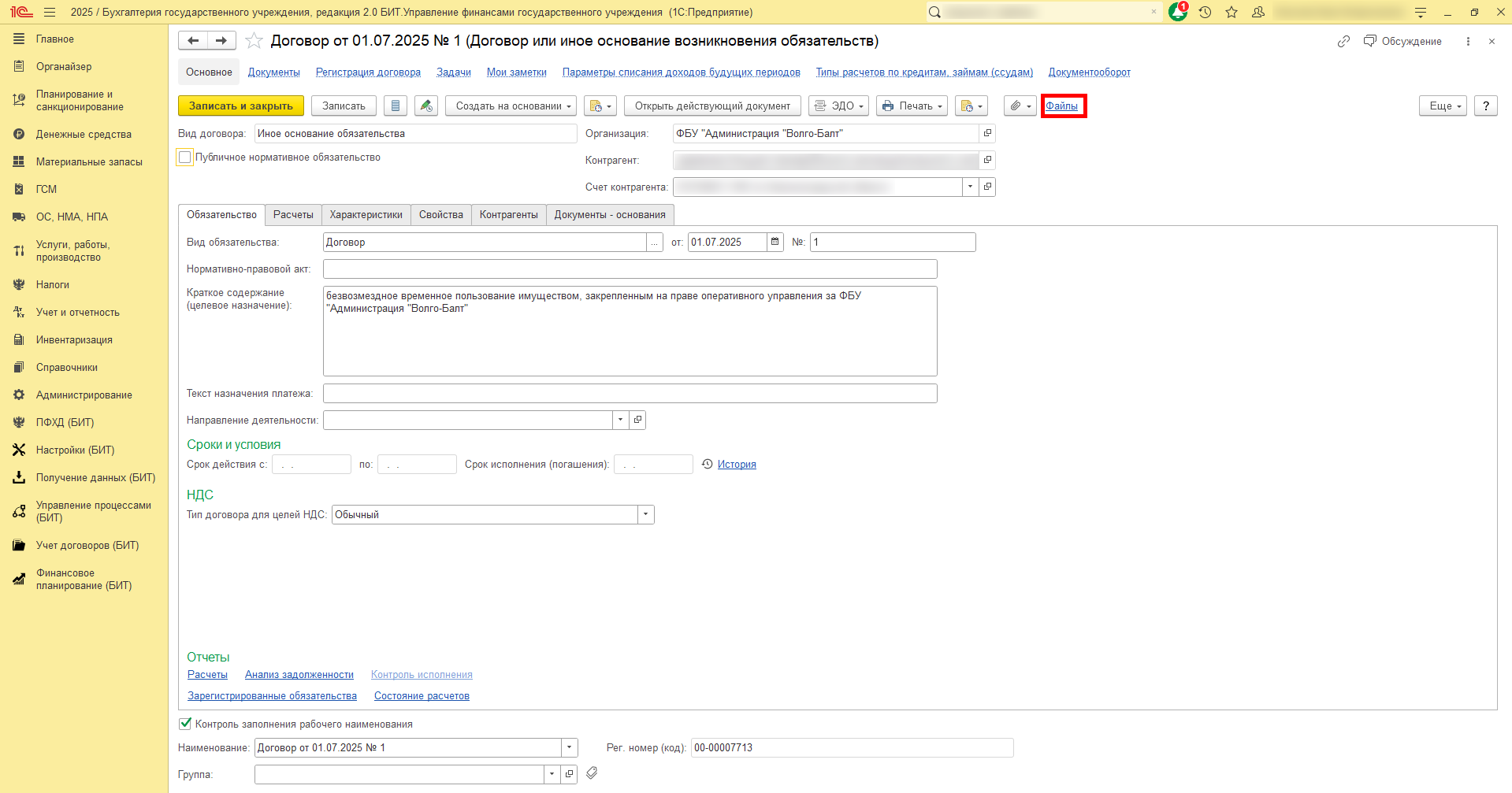
Task: Click the Записать и закрыть button
Action: pos(240,106)
